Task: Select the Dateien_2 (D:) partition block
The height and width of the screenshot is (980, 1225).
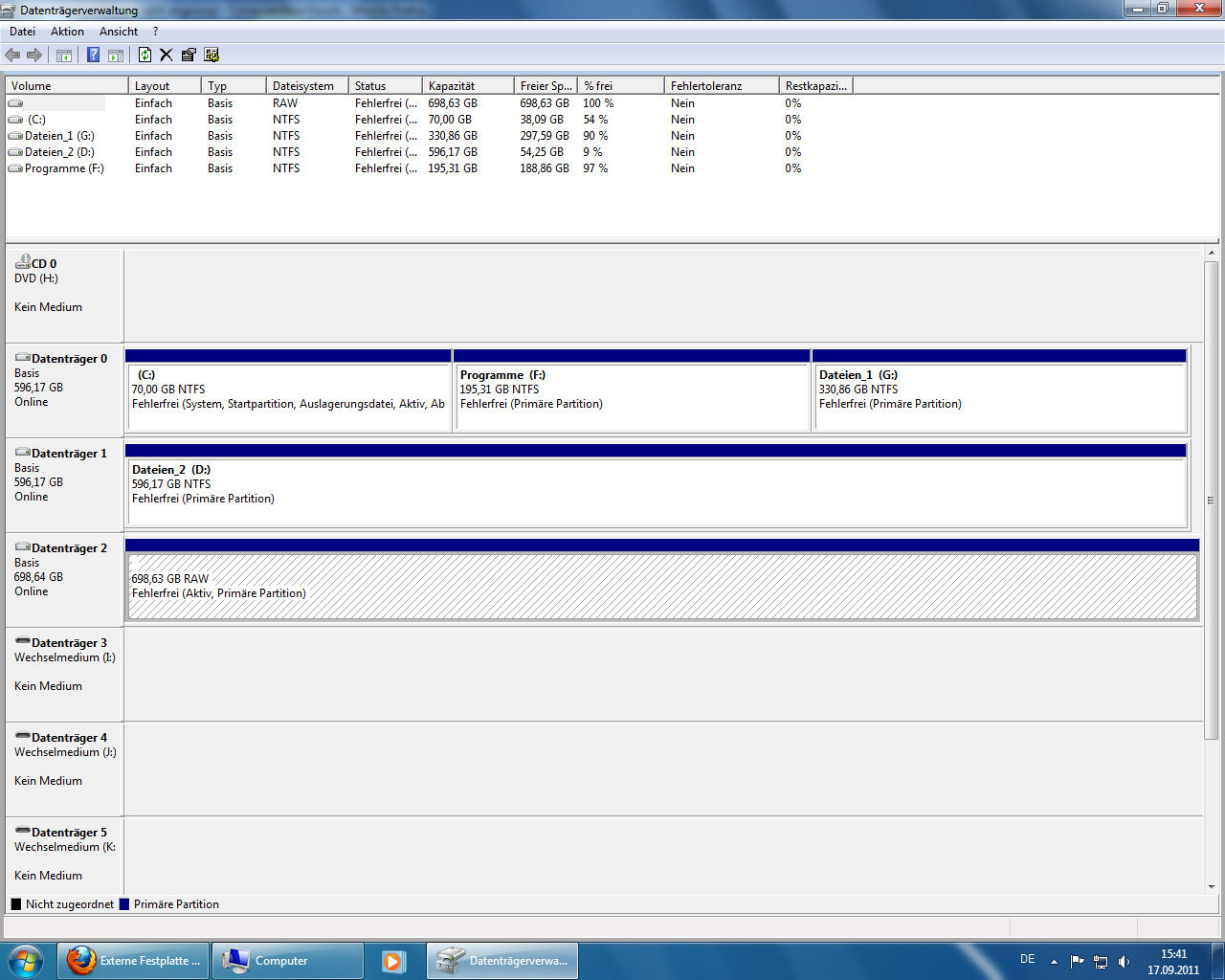Action: pos(657,485)
